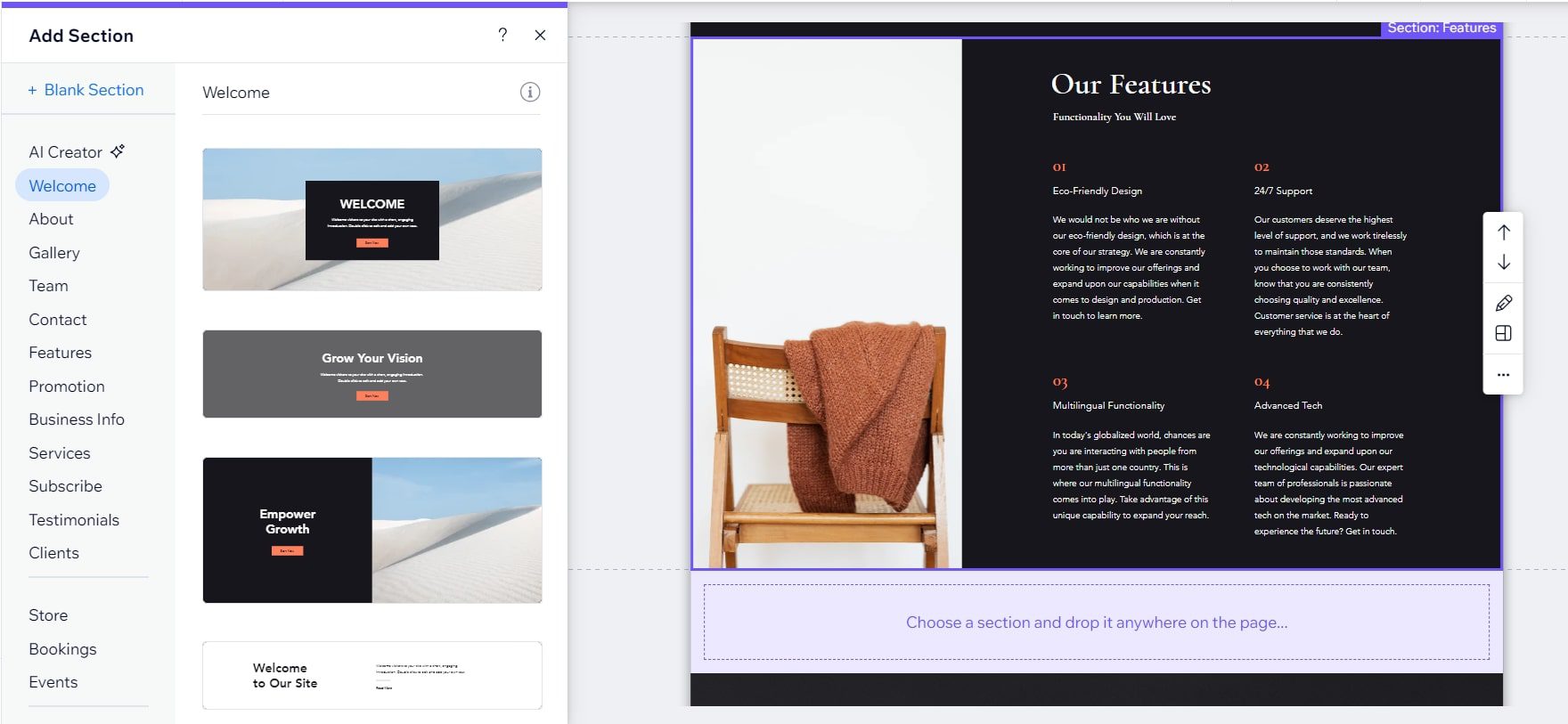Move section down with arrow icon
Screen dimensions: 1568x724
(x=1503, y=263)
